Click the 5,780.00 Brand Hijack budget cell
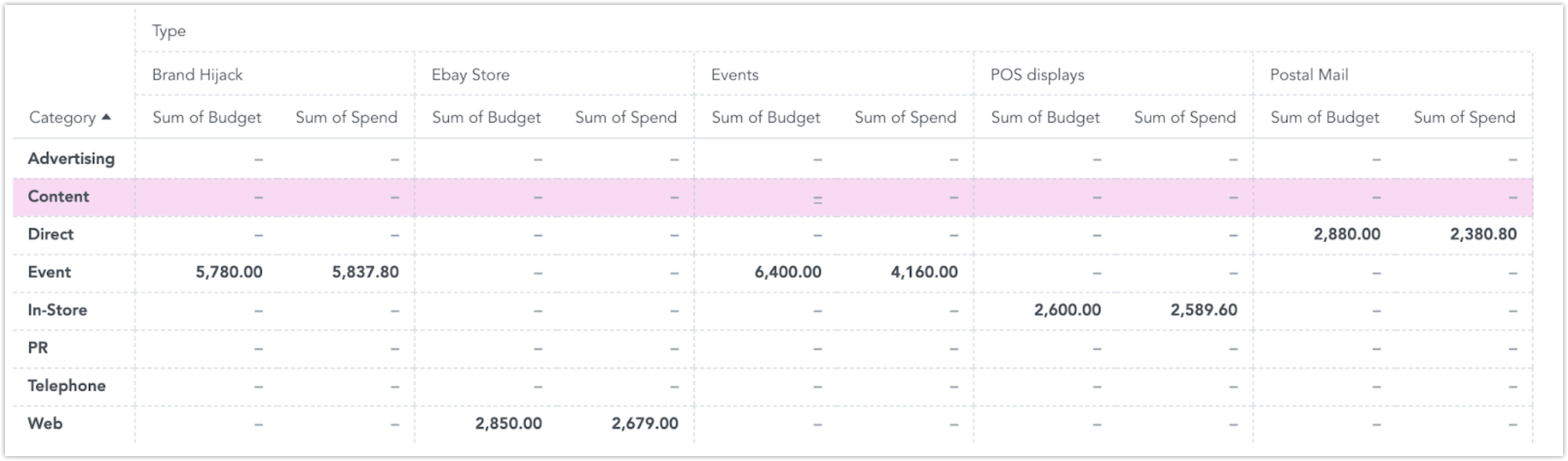 tap(229, 272)
